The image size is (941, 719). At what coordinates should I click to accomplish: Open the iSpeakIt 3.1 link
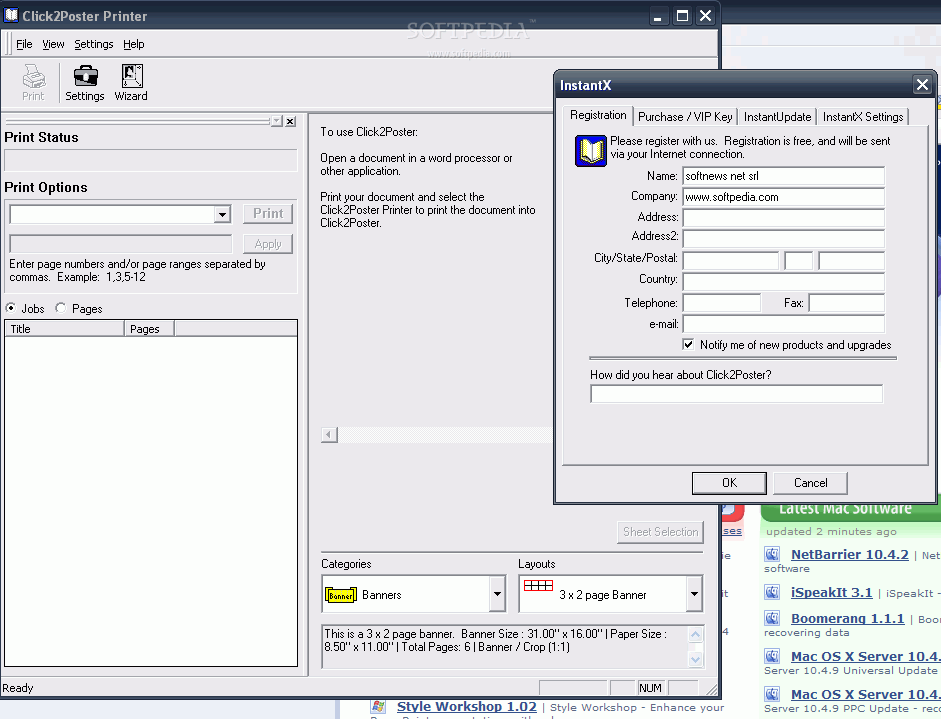(x=831, y=592)
